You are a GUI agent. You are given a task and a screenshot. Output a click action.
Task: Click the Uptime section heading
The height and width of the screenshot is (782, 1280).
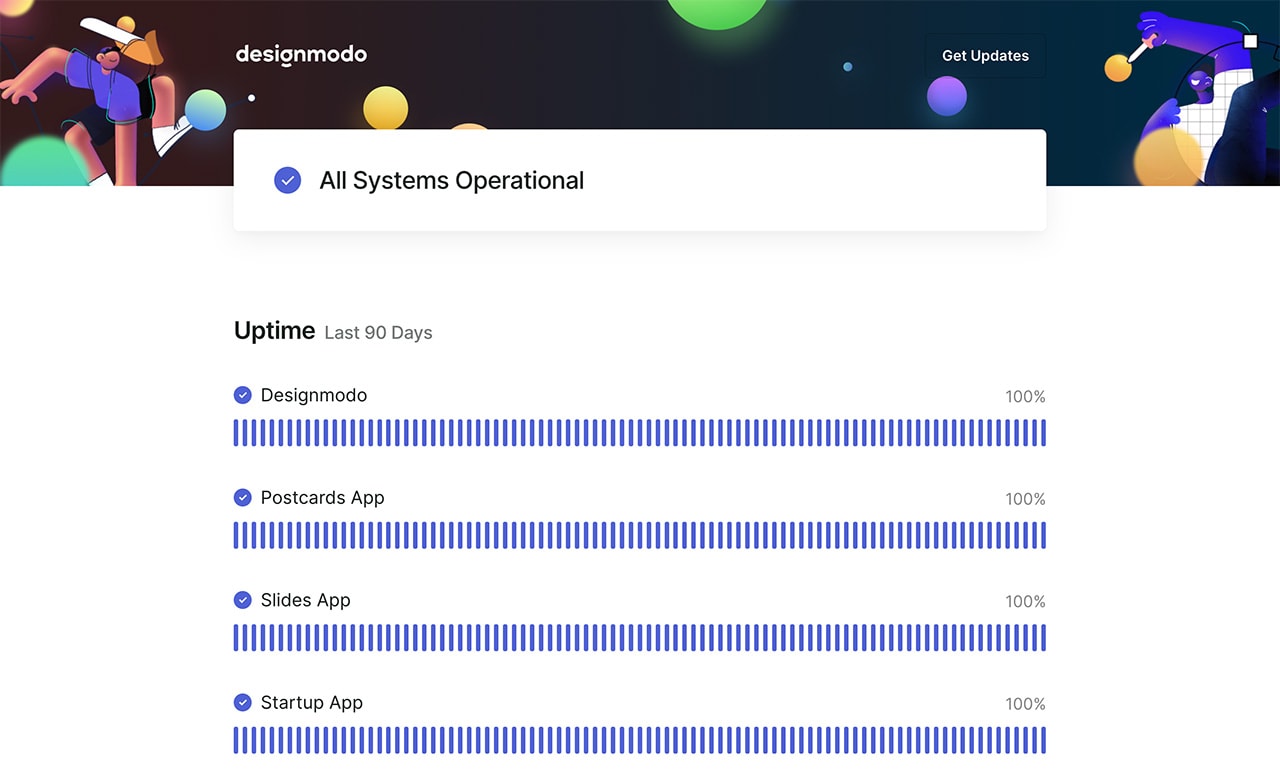click(x=274, y=331)
